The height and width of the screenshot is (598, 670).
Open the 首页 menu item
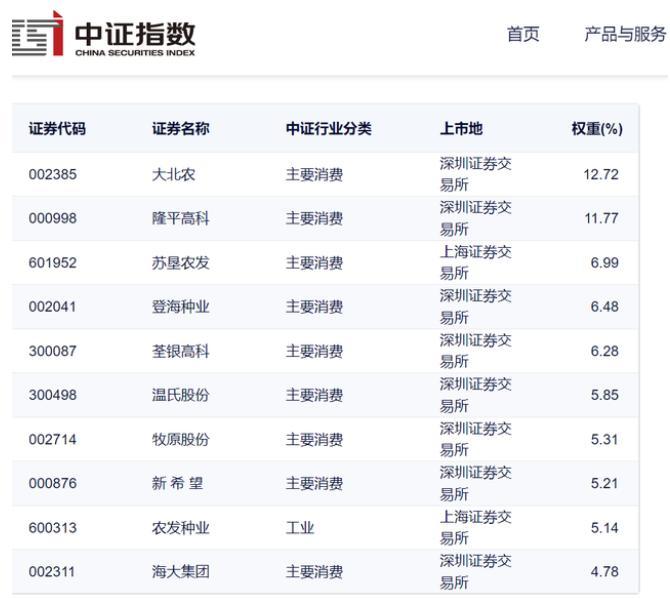pos(523,35)
